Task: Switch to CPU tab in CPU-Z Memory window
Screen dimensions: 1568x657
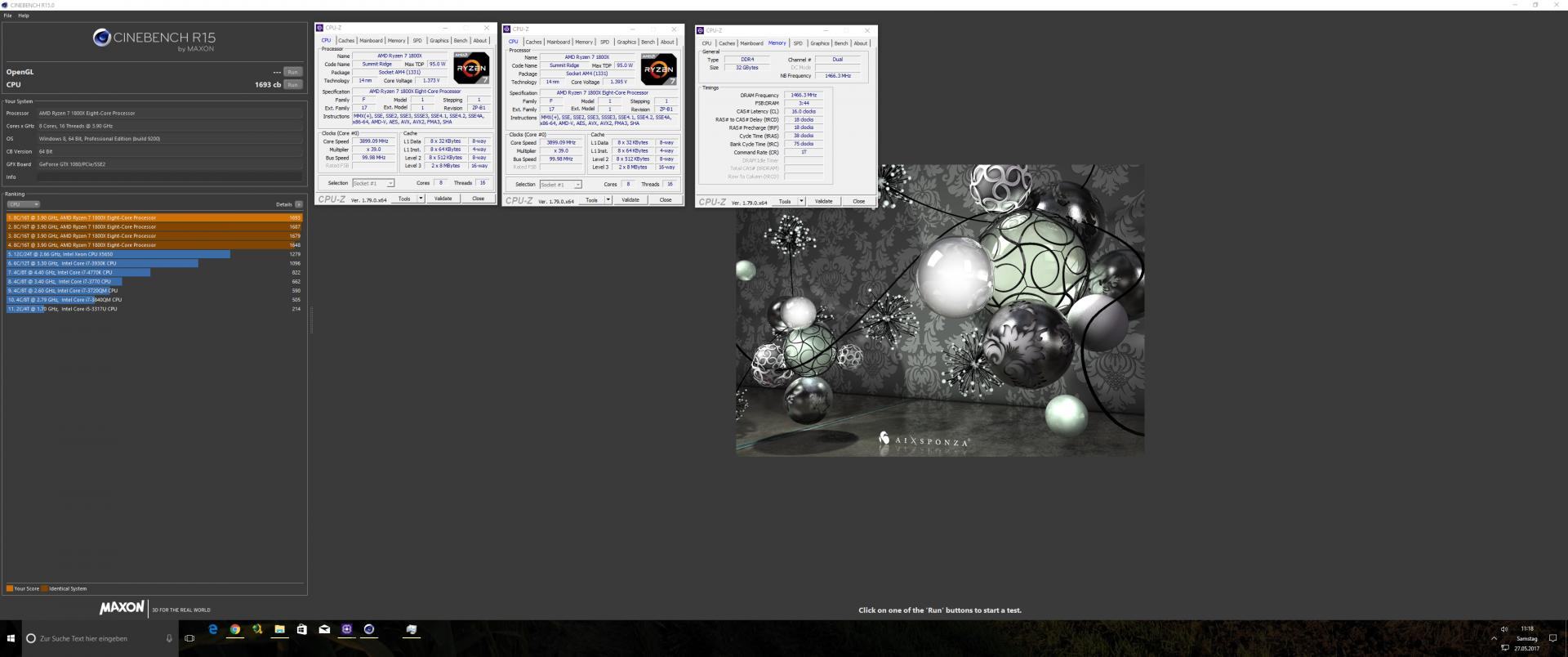Action: click(x=706, y=43)
